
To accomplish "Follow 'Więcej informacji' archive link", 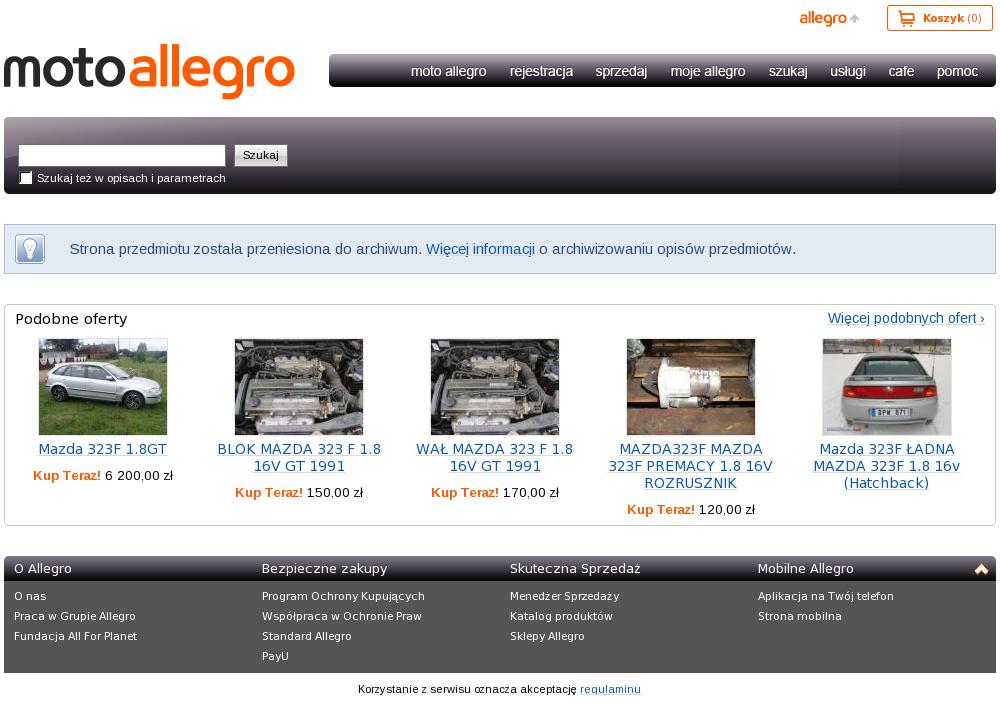I will point(480,249).
